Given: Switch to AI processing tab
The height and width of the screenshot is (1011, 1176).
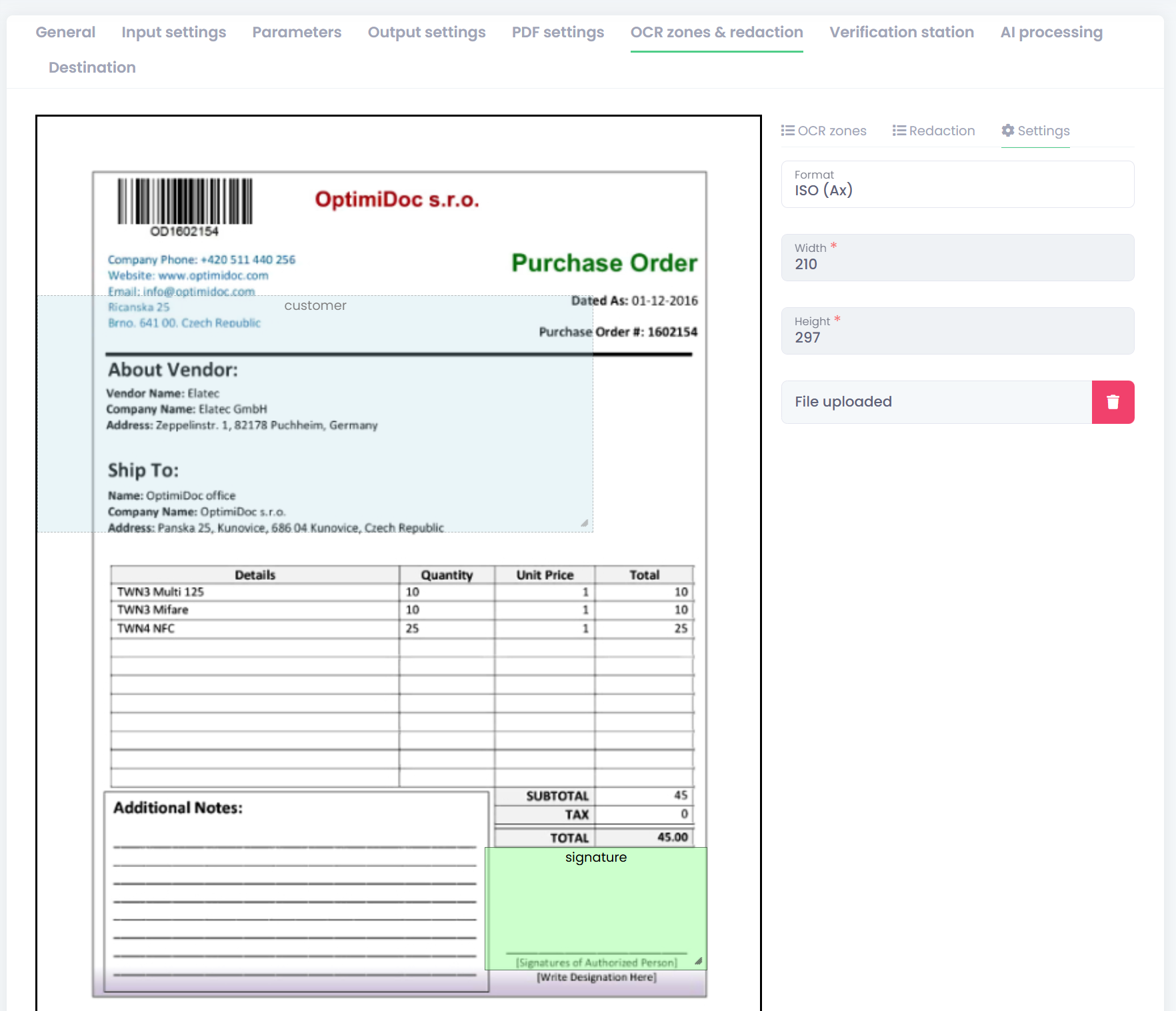Looking at the screenshot, I should [x=1051, y=32].
